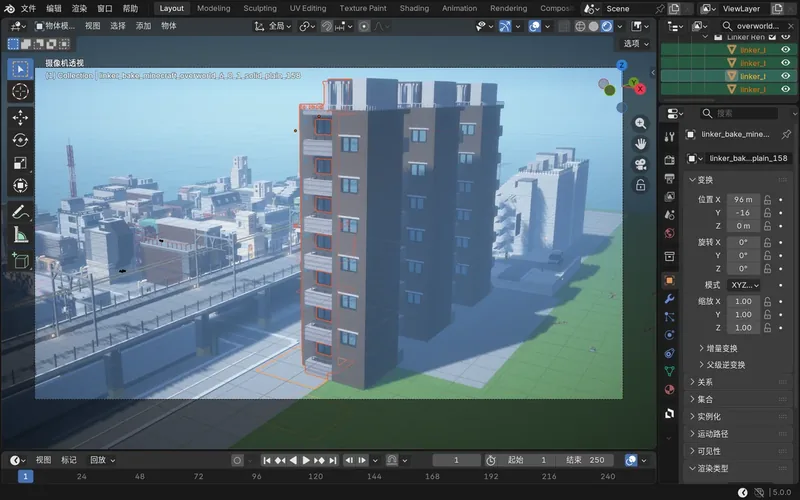Open the Object Data green triangle tab

tap(669, 371)
